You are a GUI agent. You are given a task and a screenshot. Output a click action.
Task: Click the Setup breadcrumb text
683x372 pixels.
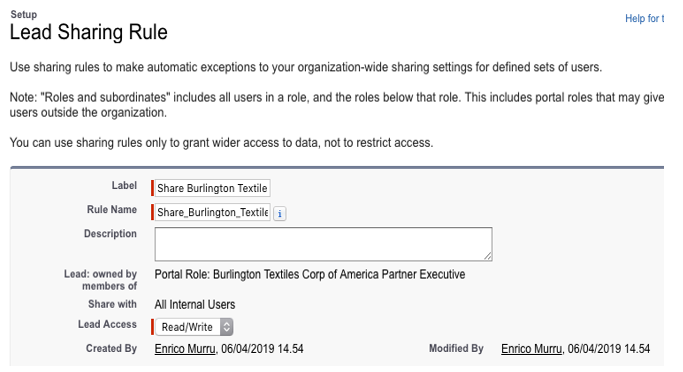point(24,14)
